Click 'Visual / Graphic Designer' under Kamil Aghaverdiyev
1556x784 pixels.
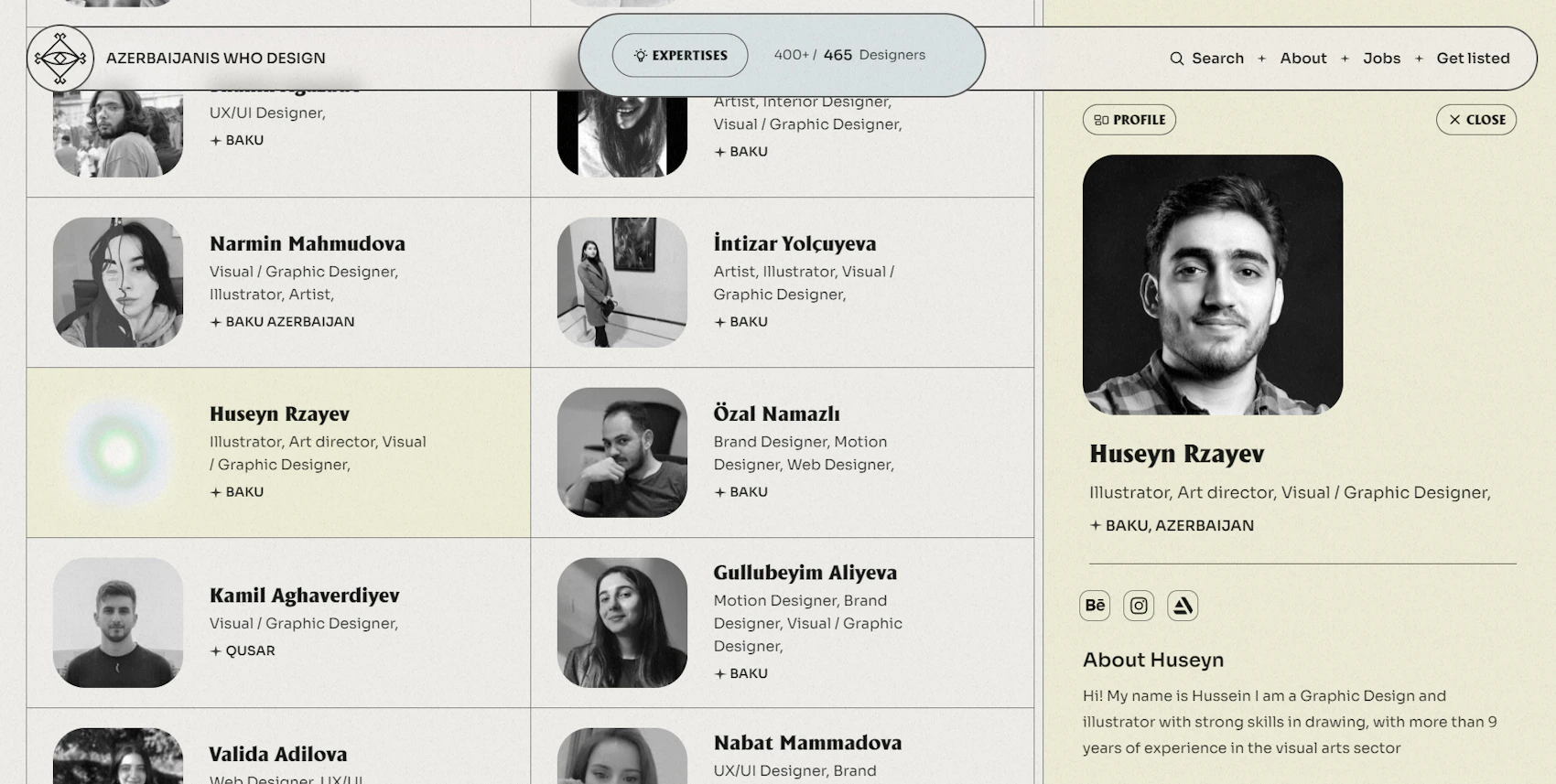(304, 624)
